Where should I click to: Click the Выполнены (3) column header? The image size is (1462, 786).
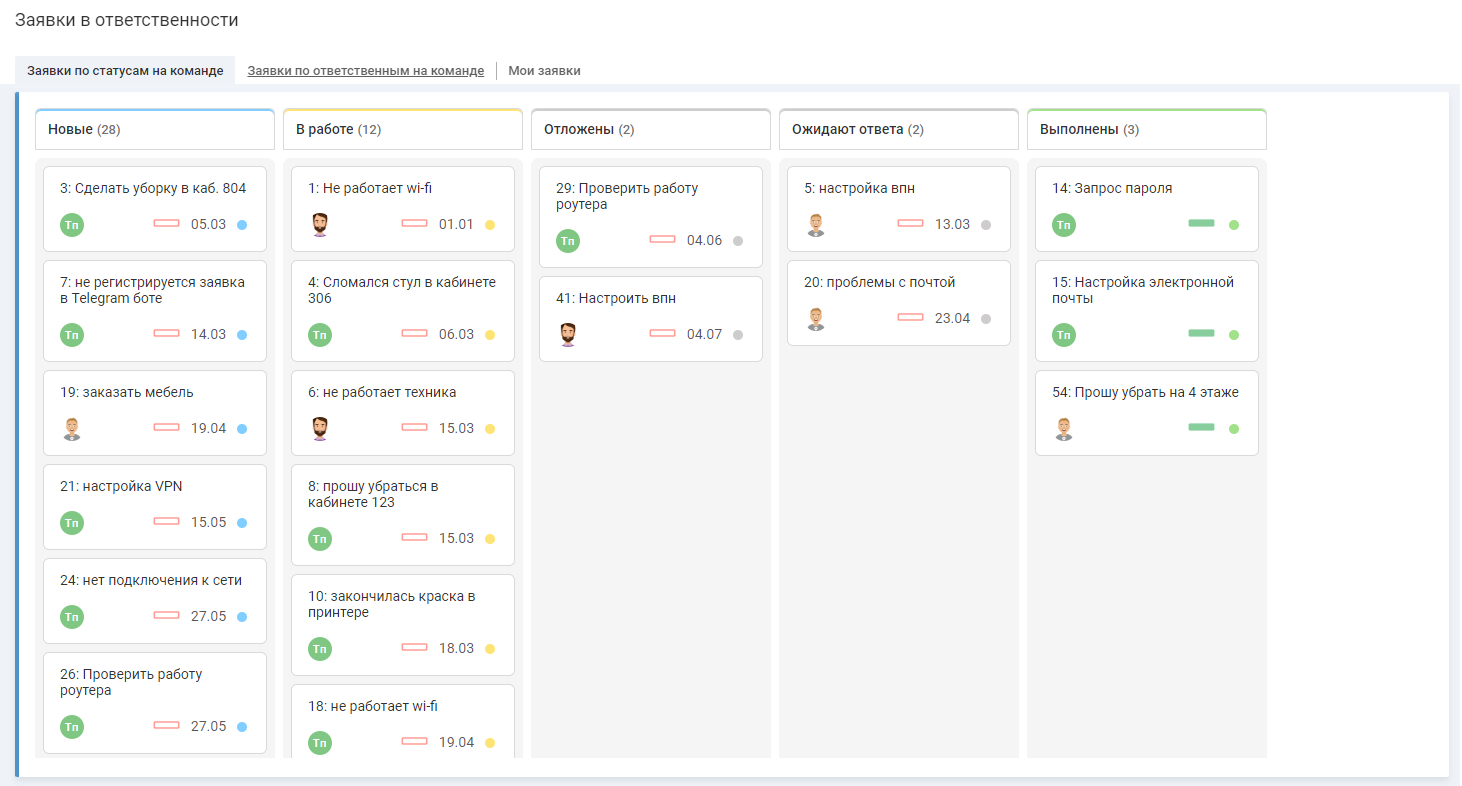[1147, 130]
